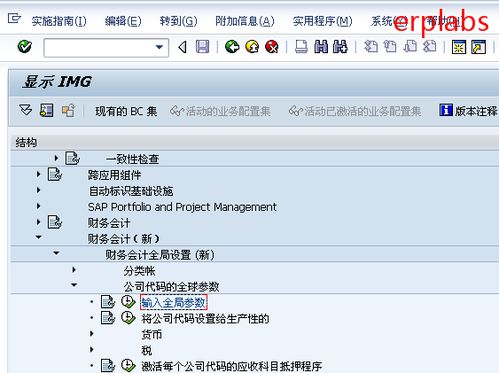The width and height of the screenshot is (499, 373).
Task: Click the green Back arrow icon
Action: [232, 47]
